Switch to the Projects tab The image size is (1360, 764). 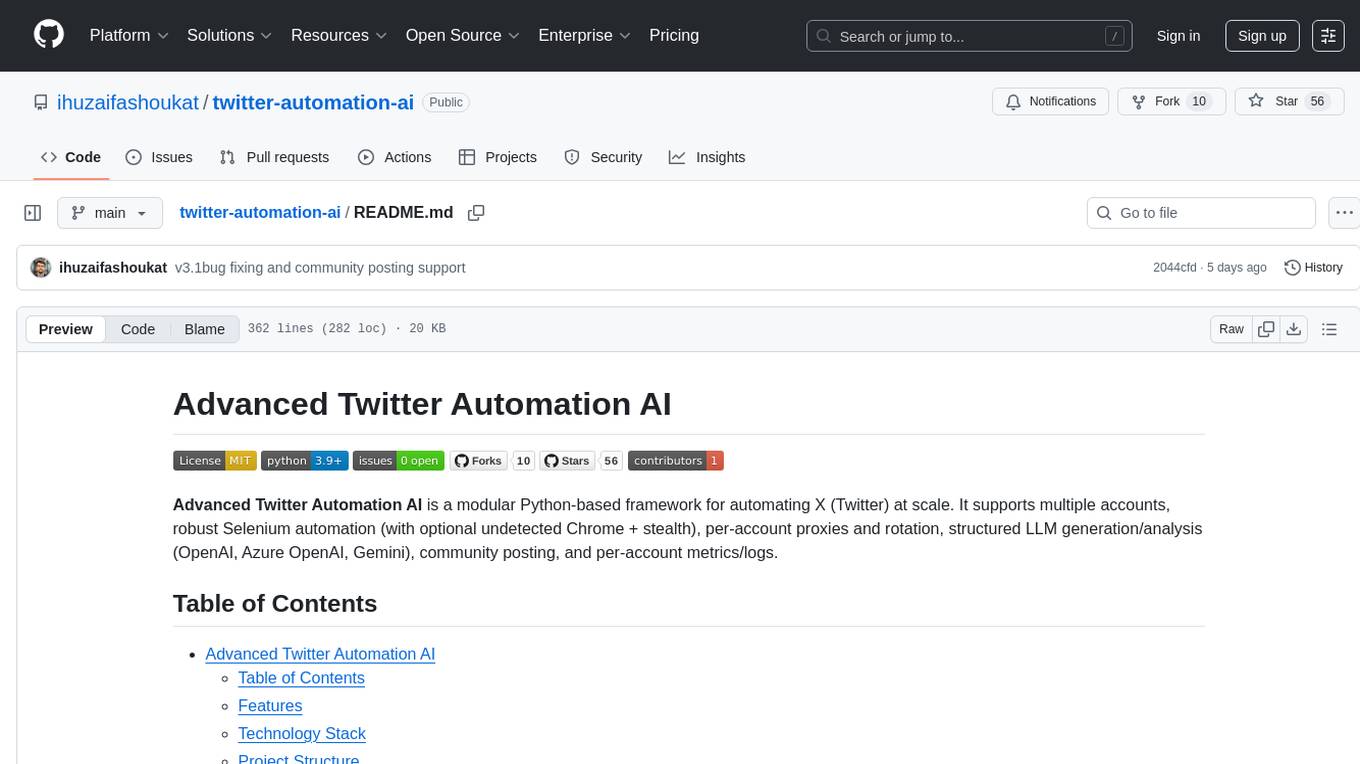point(498,157)
